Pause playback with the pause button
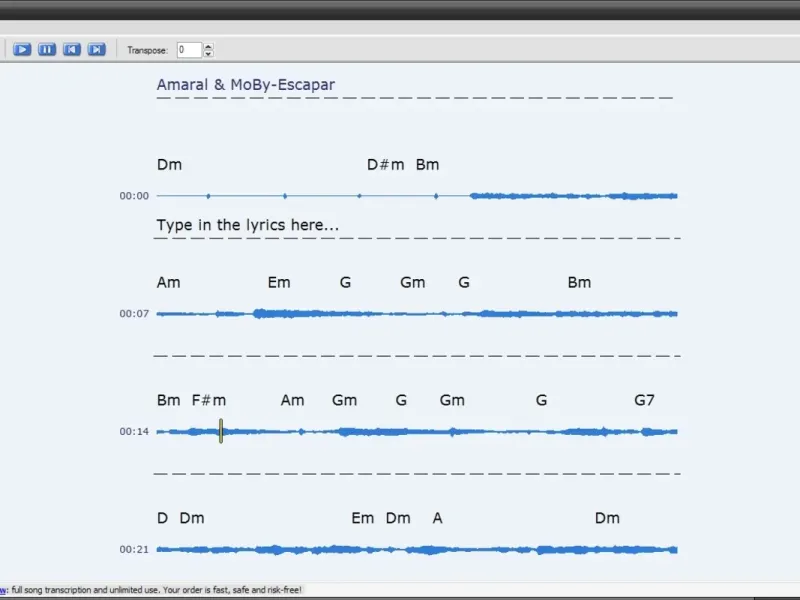The image size is (800, 600). click(47, 49)
